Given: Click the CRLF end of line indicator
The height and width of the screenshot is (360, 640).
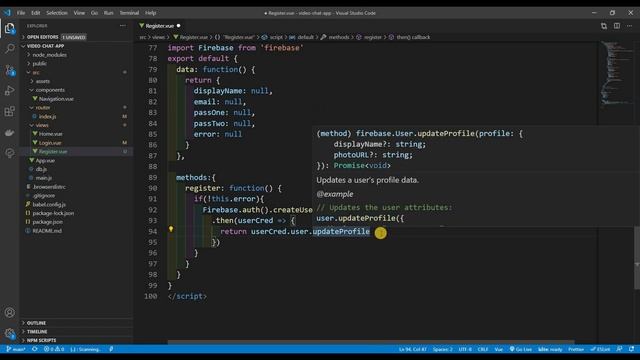Looking at the screenshot, I should [483, 349].
